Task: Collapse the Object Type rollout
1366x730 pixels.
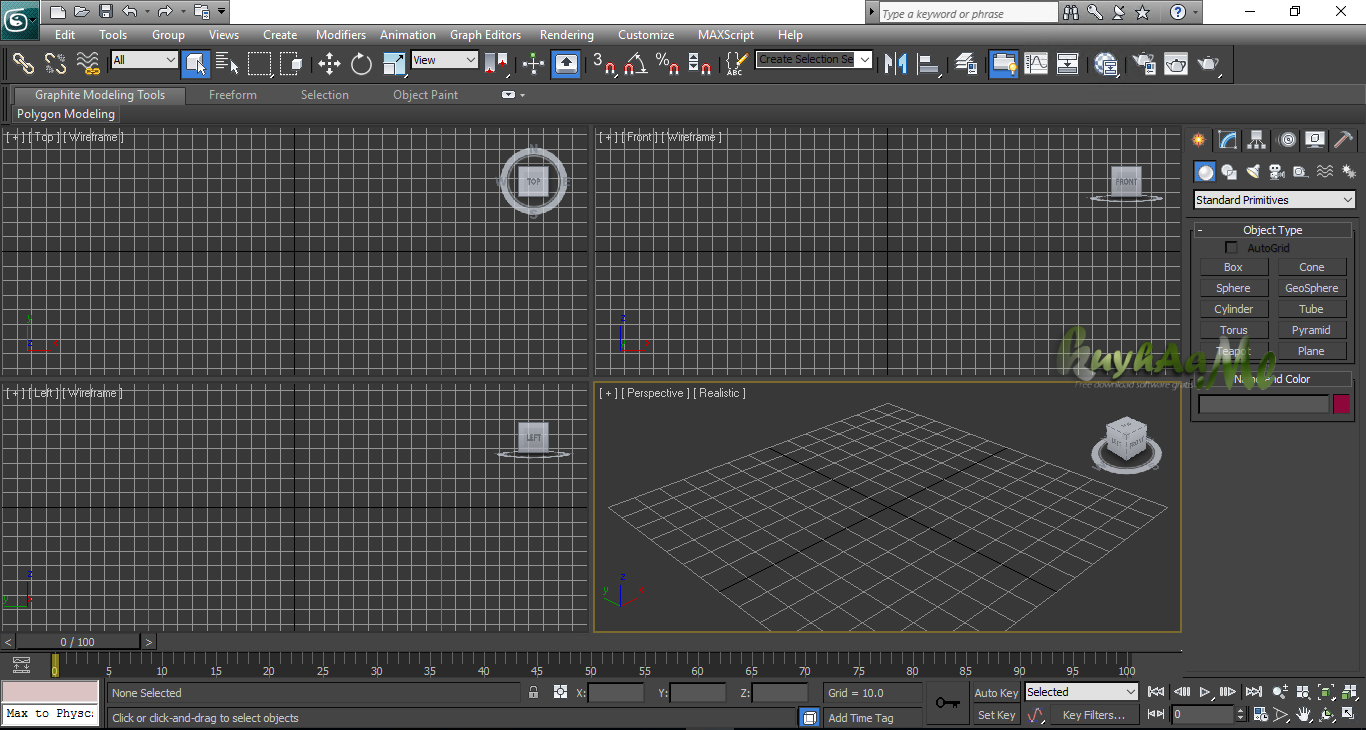Action: (x=1272, y=230)
